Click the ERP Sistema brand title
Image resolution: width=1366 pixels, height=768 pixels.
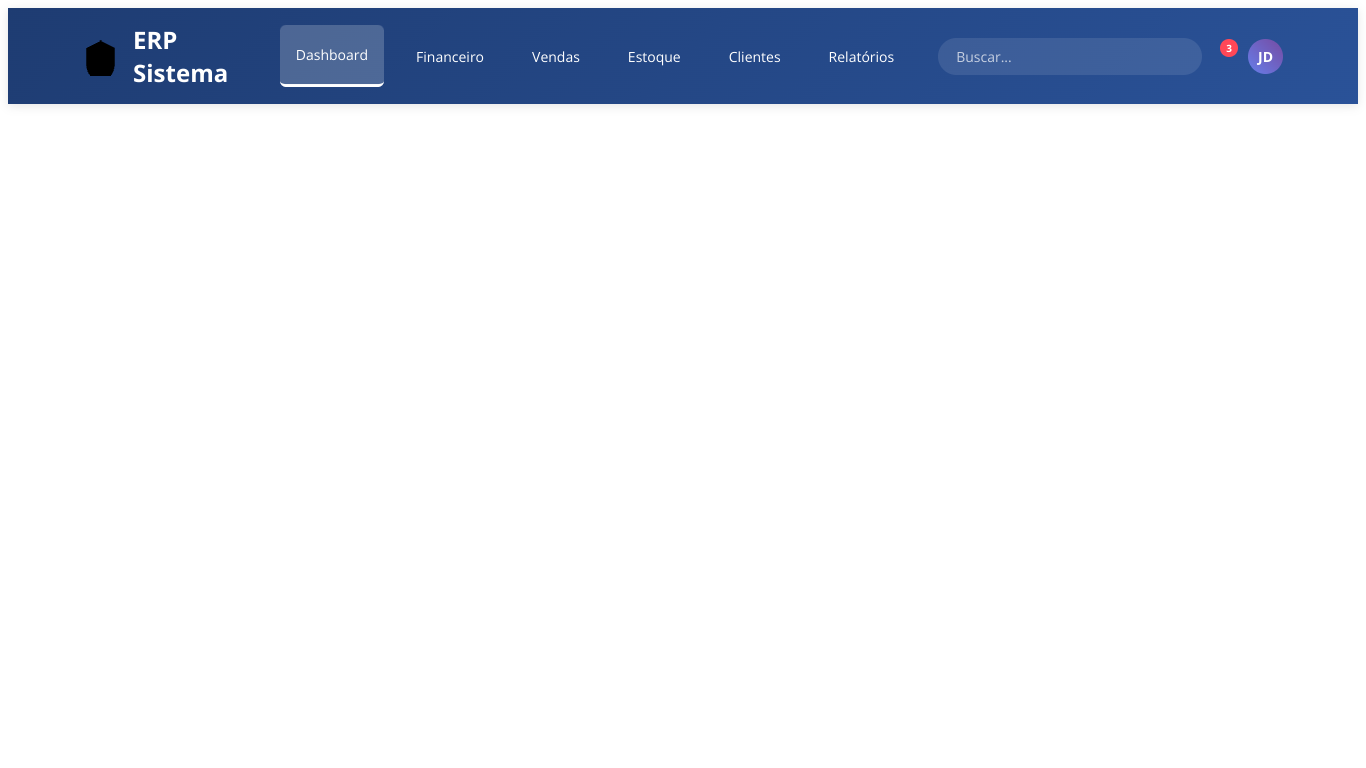pyautogui.click(x=180, y=57)
